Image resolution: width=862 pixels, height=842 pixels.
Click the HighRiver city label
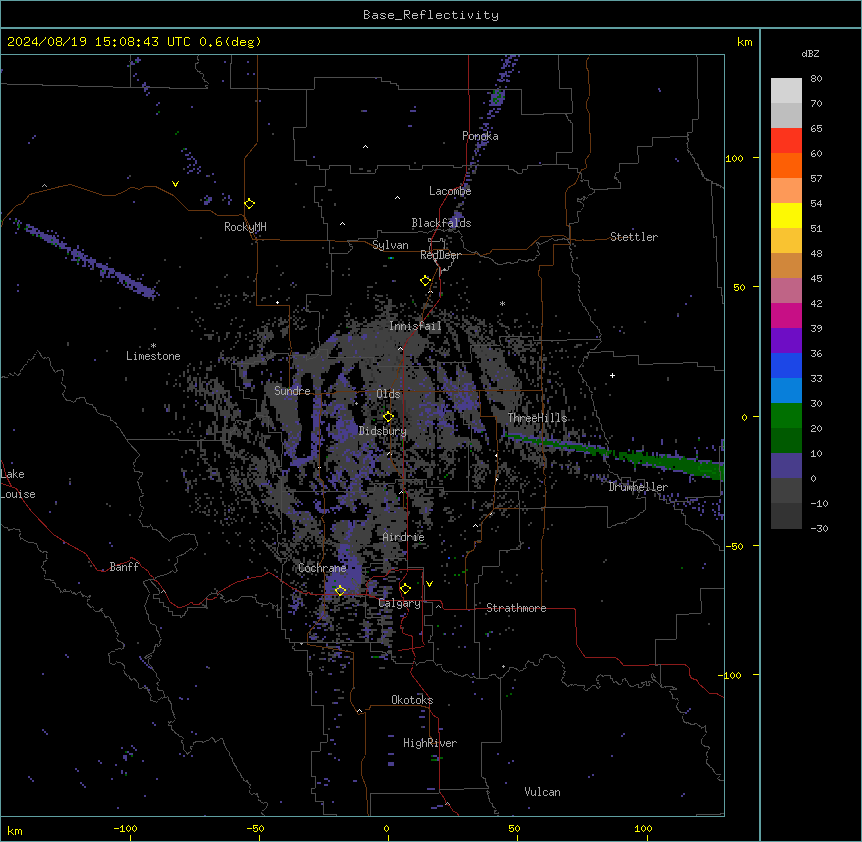(x=430, y=743)
